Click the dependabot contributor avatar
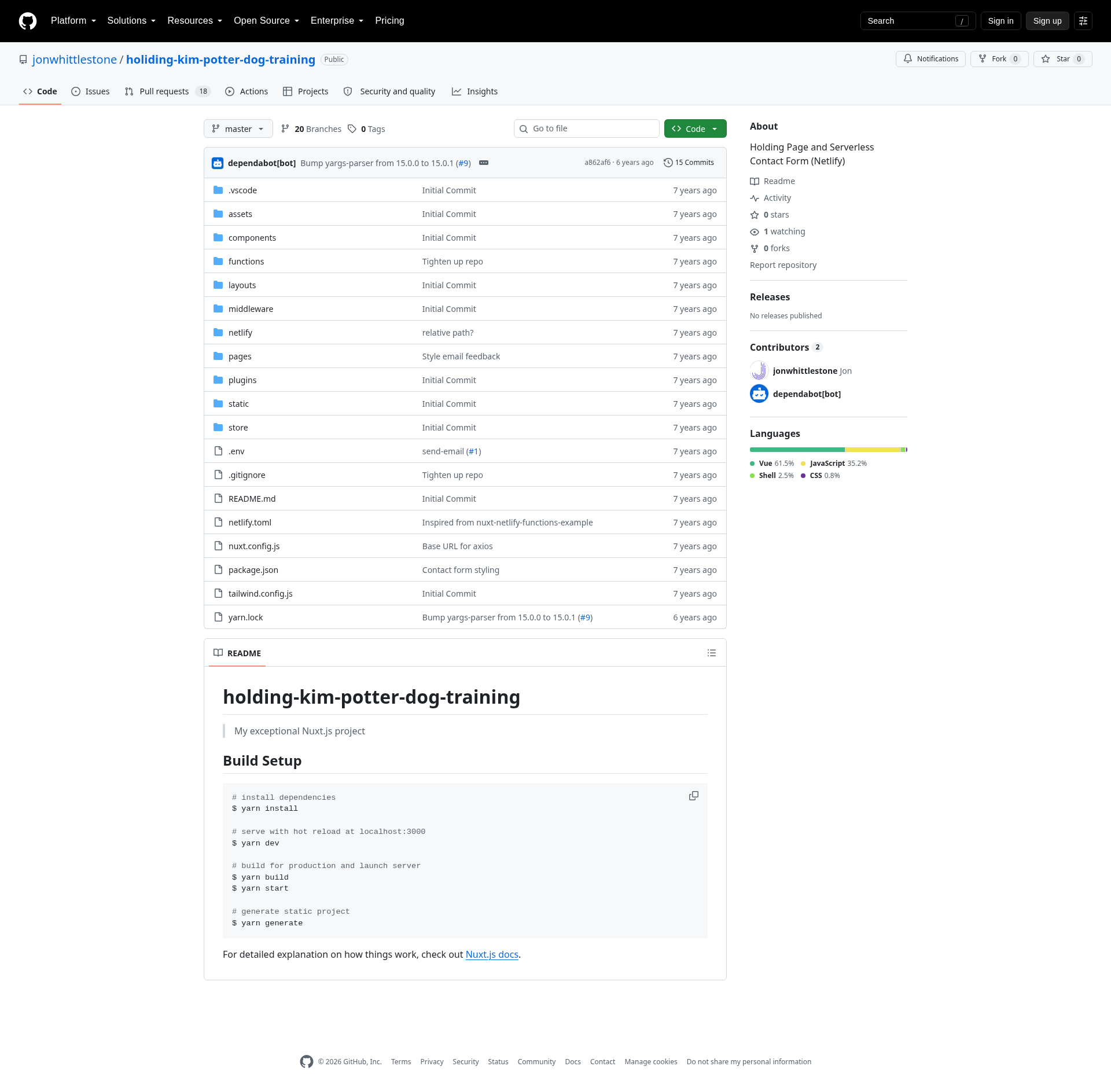Viewport: 1111px width, 1092px height. [x=759, y=394]
